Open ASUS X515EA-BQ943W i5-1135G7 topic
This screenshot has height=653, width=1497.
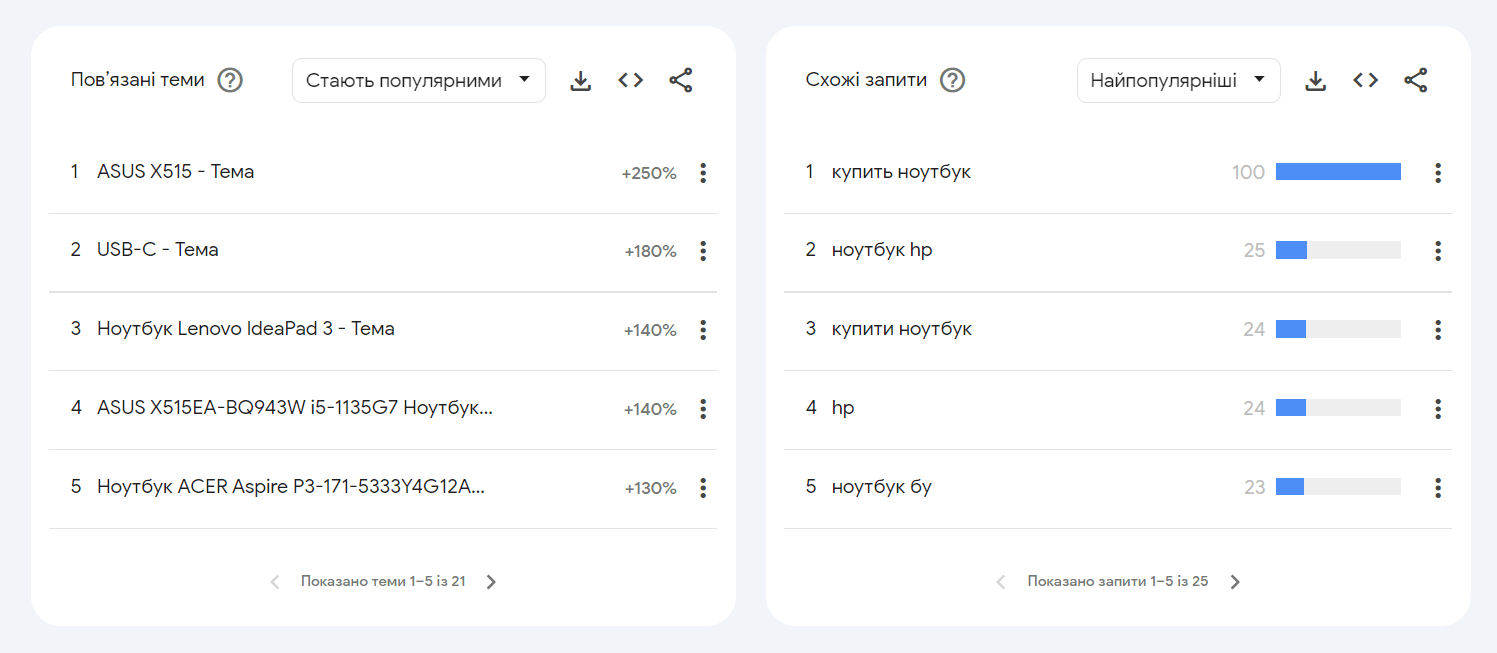click(x=295, y=408)
